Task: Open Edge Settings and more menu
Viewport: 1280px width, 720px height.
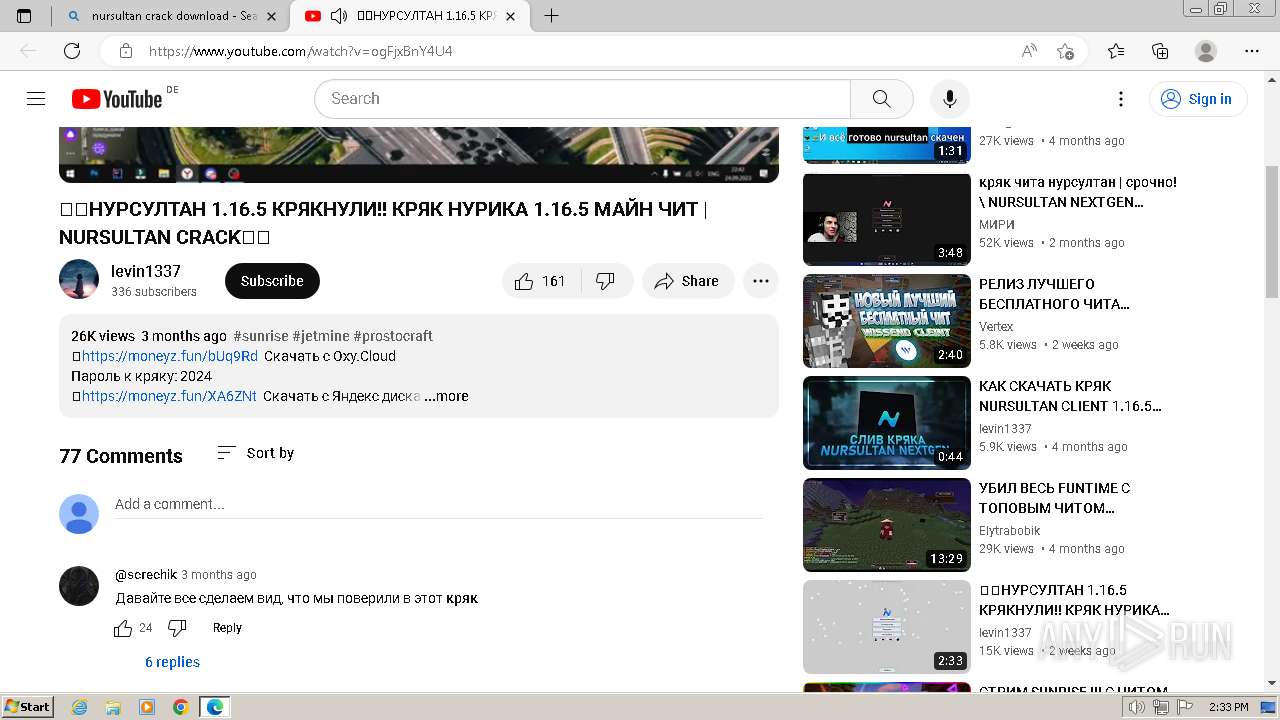Action: coord(1251,51)
